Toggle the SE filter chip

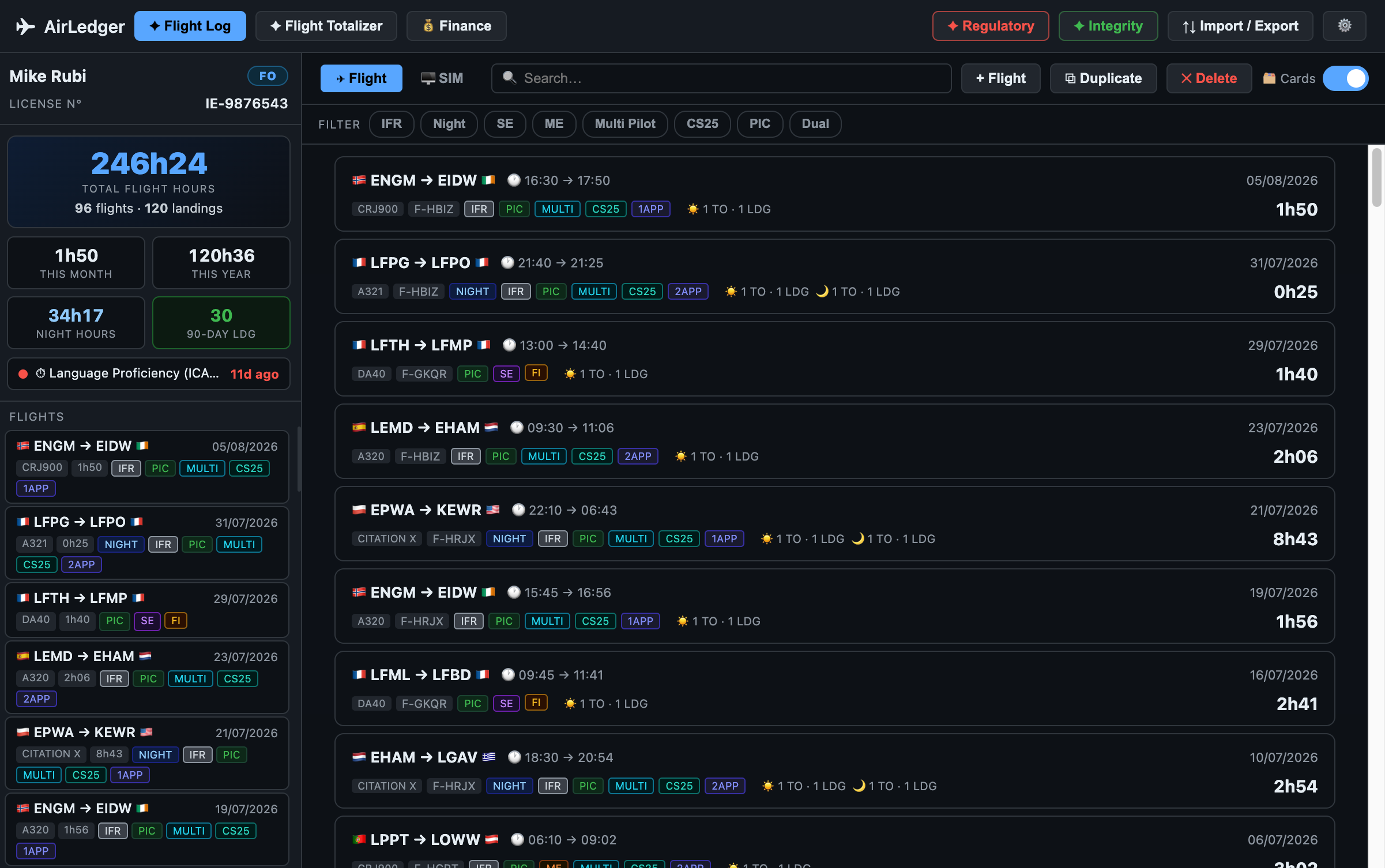tap(505, 124)
